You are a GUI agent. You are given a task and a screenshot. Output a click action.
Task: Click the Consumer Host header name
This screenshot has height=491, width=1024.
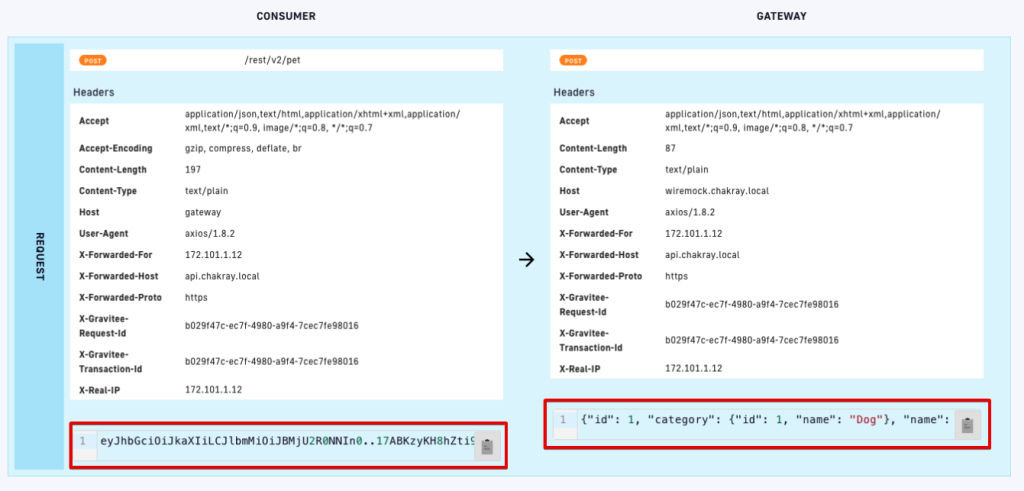coord(89,212)
